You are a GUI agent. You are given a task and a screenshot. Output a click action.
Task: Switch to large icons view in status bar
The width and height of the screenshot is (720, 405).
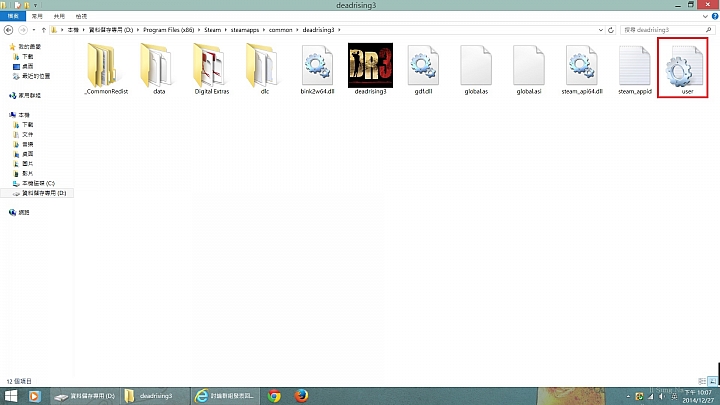click(x=712, y=381)
